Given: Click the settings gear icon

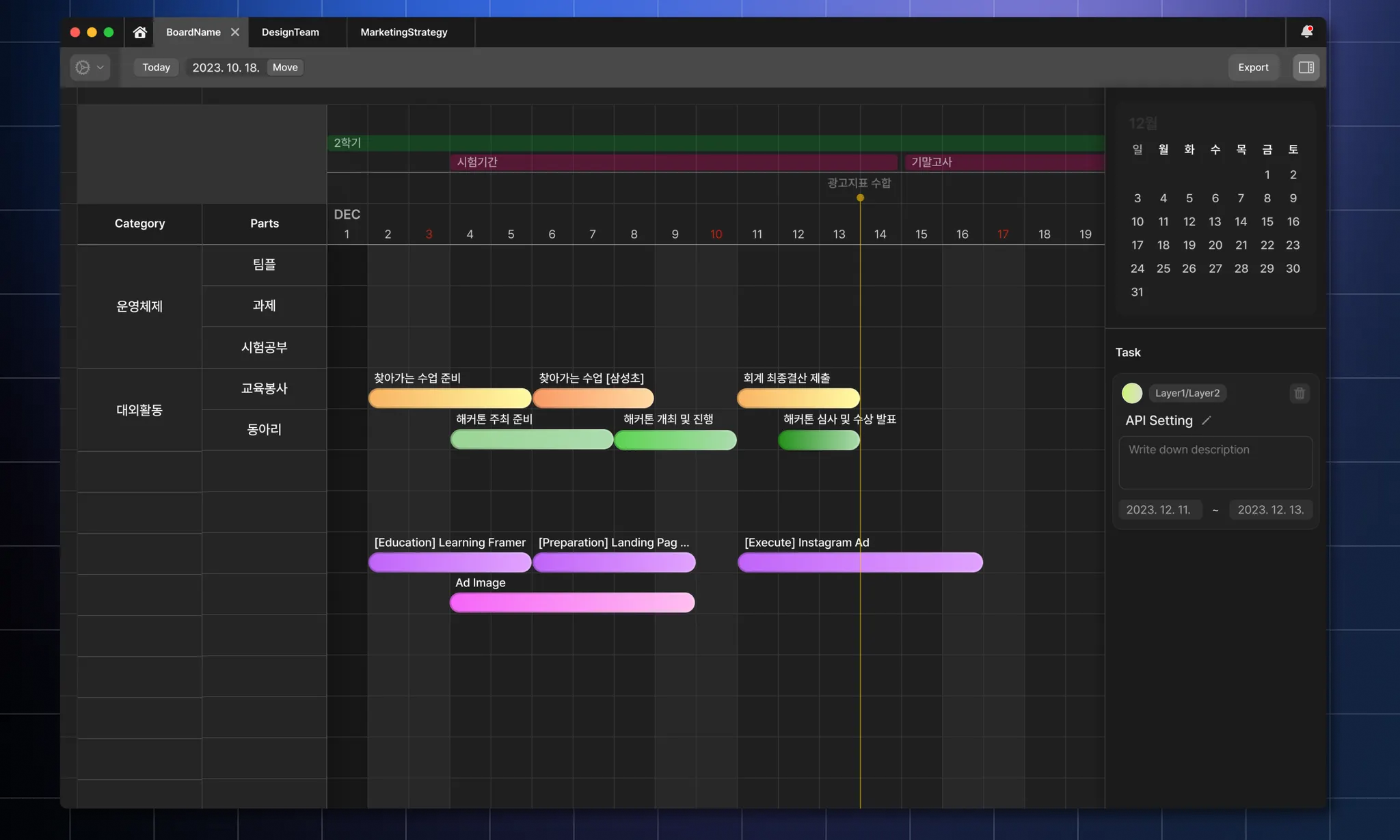Looking at the screenshot, I should pos(83,67).
